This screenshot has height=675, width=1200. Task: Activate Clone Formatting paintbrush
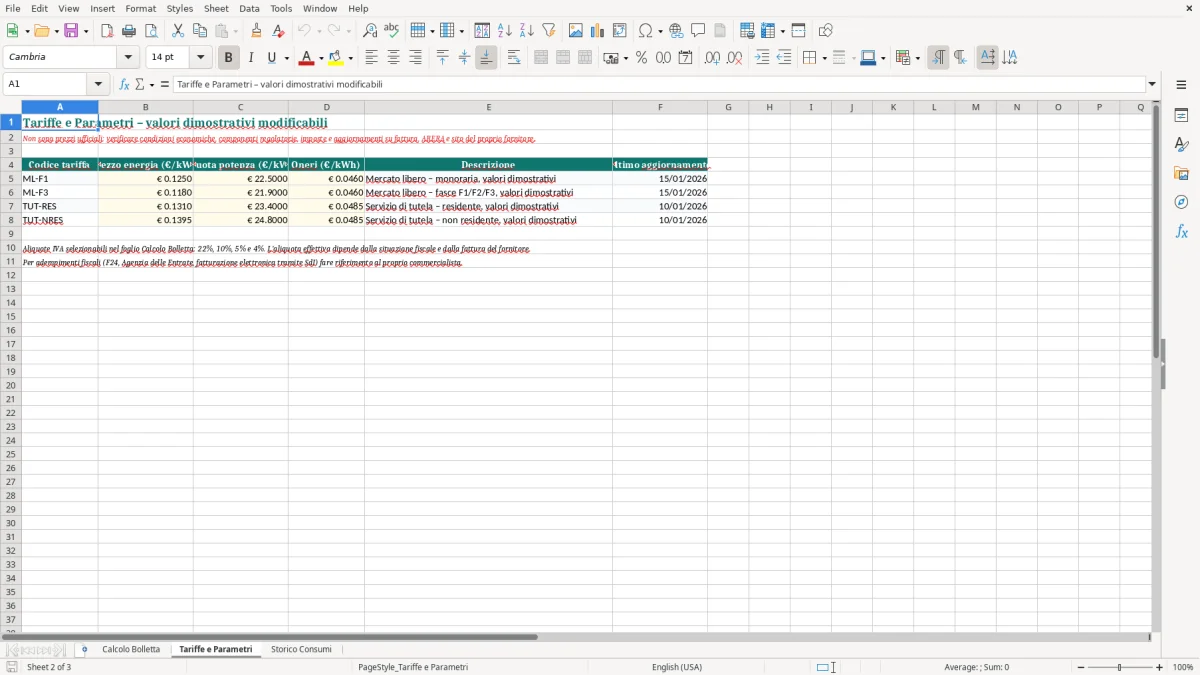(x=256, y=31)
